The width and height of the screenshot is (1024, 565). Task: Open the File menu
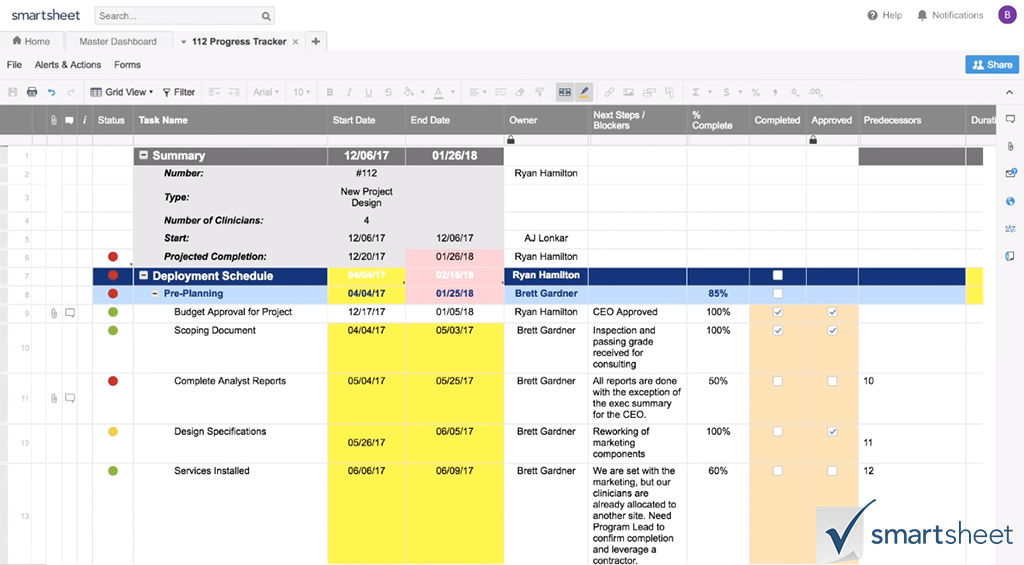pyautogui.click(x=14, y=65)
